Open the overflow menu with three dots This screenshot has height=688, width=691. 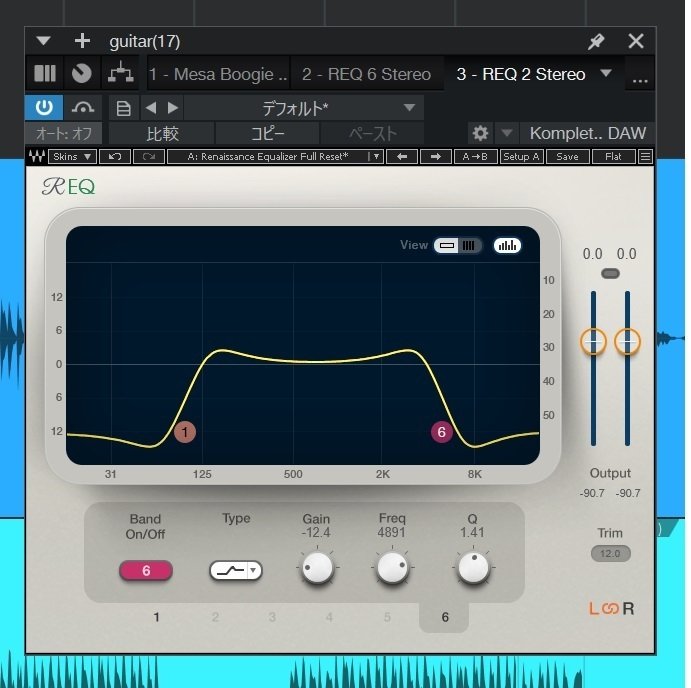pyautogui.click(x=639, y=80)
